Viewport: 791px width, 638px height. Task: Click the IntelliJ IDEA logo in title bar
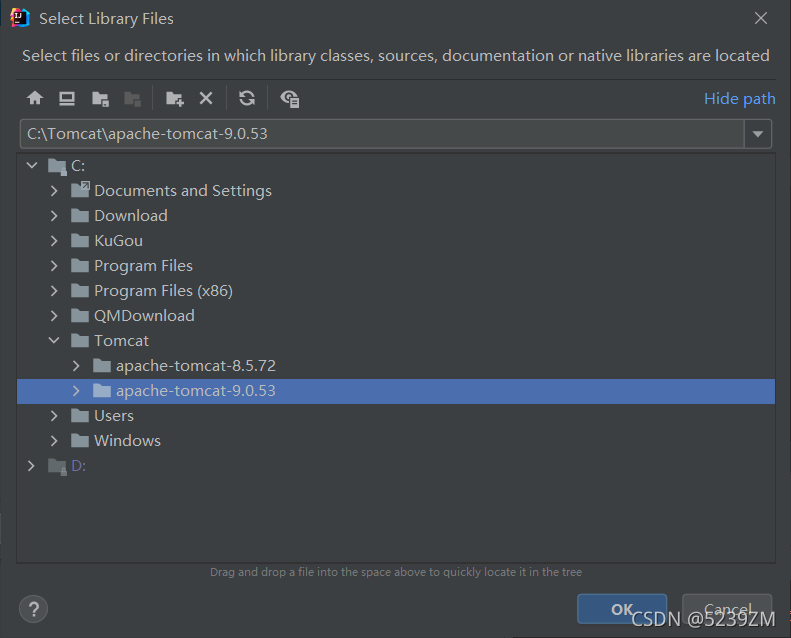(20, 18)
